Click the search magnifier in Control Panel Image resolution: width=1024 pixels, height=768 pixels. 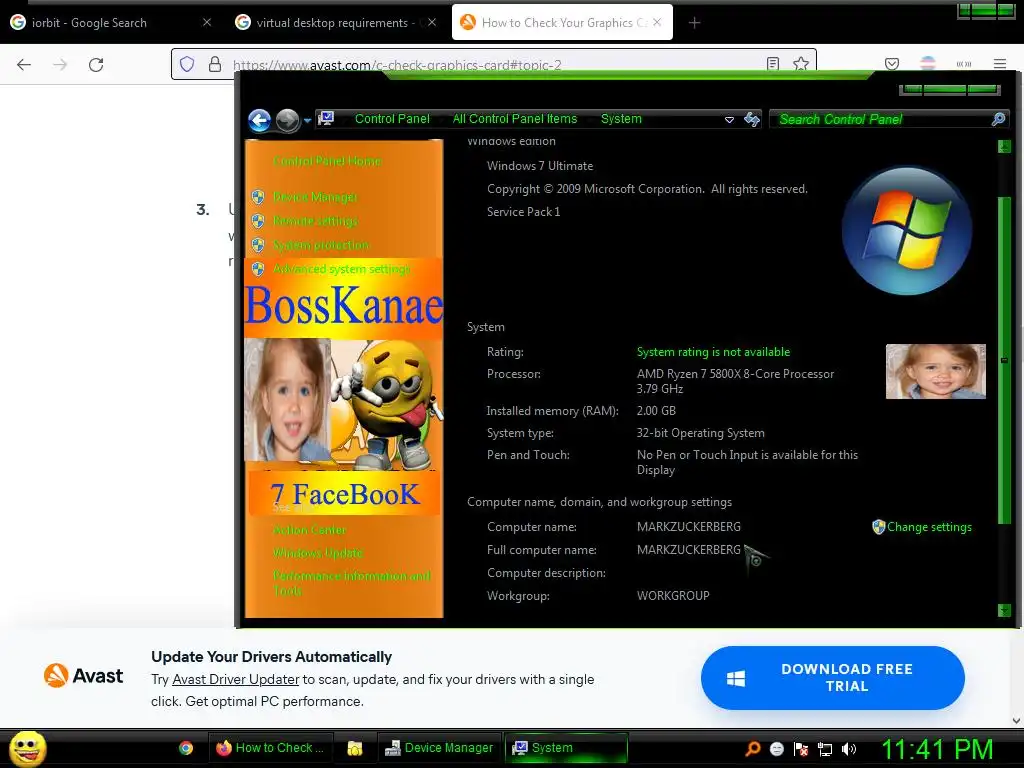pos(998,120)
